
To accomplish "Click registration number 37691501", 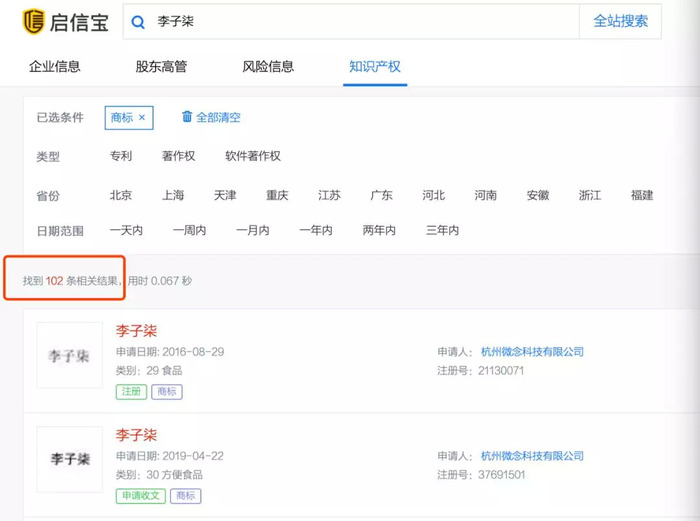I will (x=501, y=475).
